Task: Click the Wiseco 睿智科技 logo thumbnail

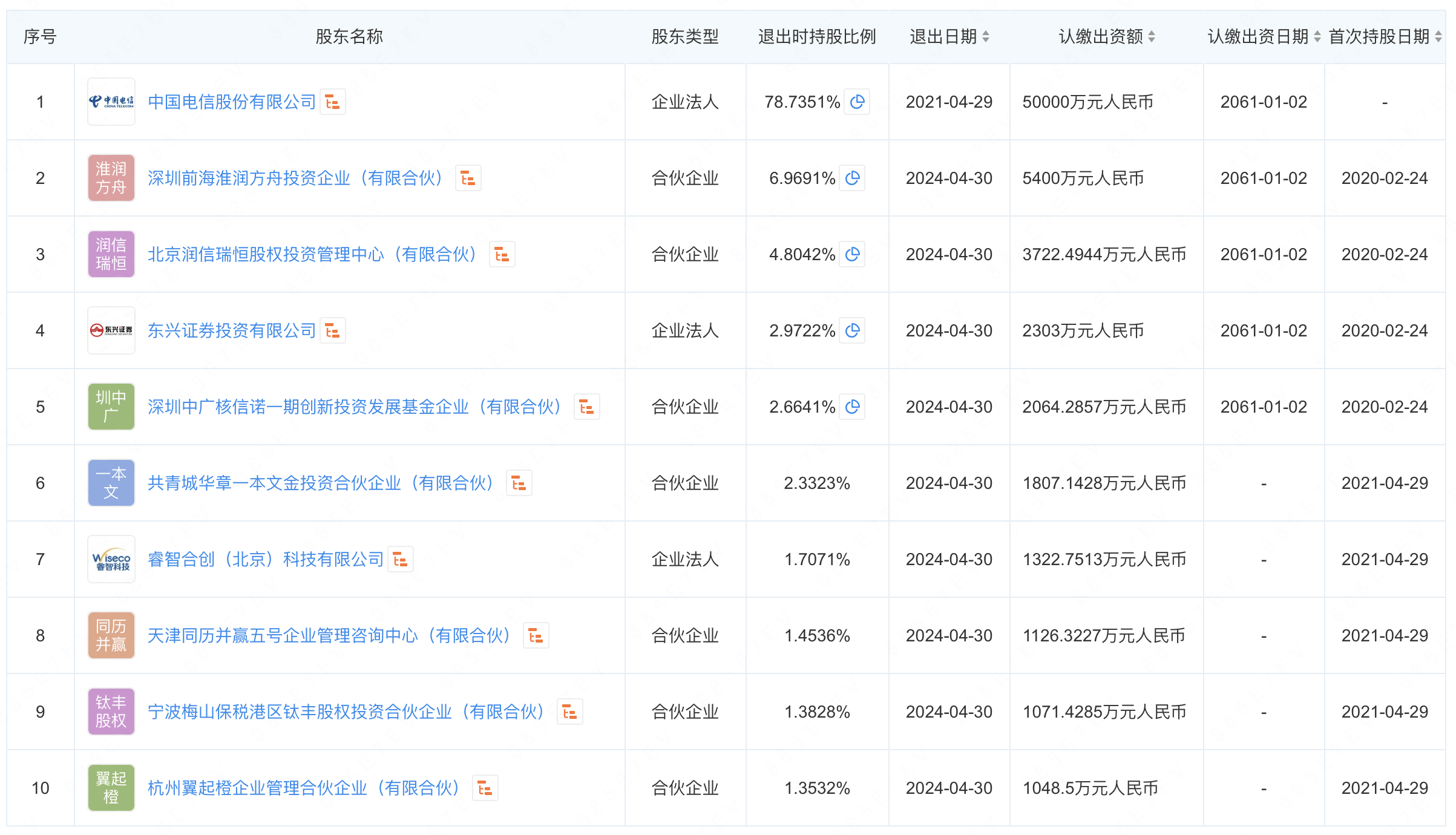Action: point(111,559)
